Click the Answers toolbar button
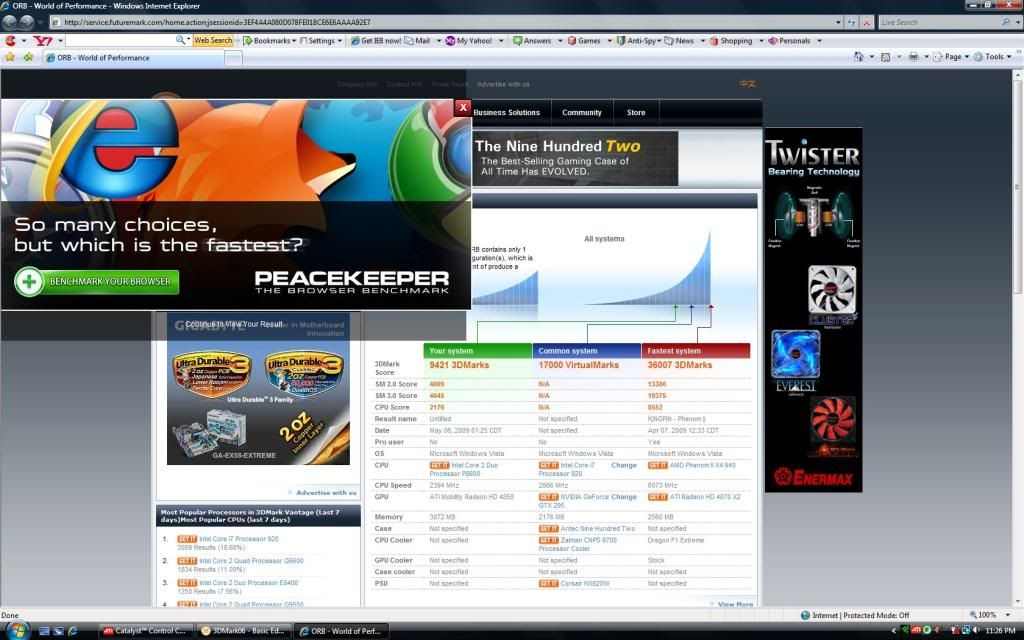1024x640 pixels. pos(532,40)
